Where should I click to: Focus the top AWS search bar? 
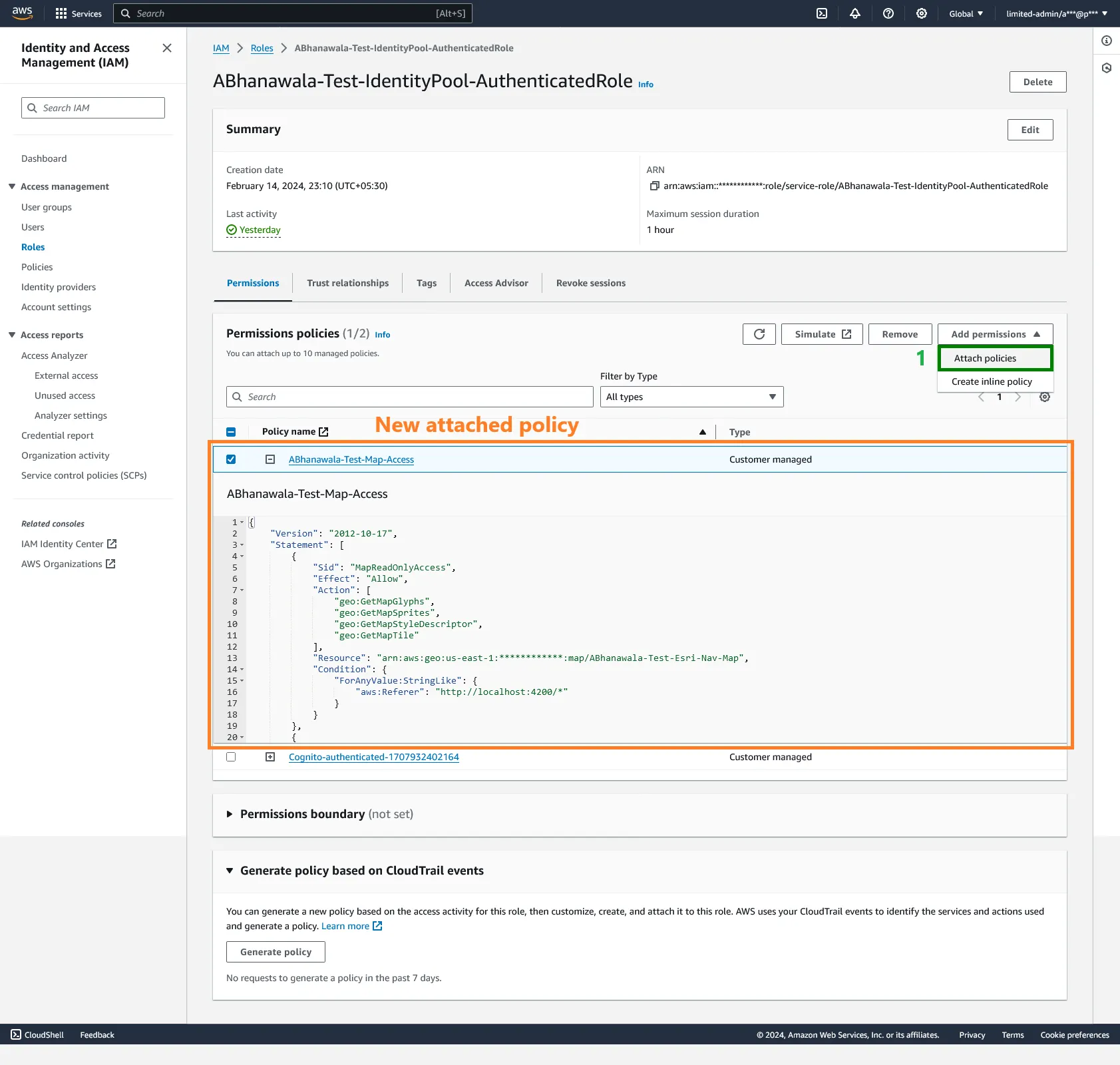pyautogui.click(x=293, y=13)
